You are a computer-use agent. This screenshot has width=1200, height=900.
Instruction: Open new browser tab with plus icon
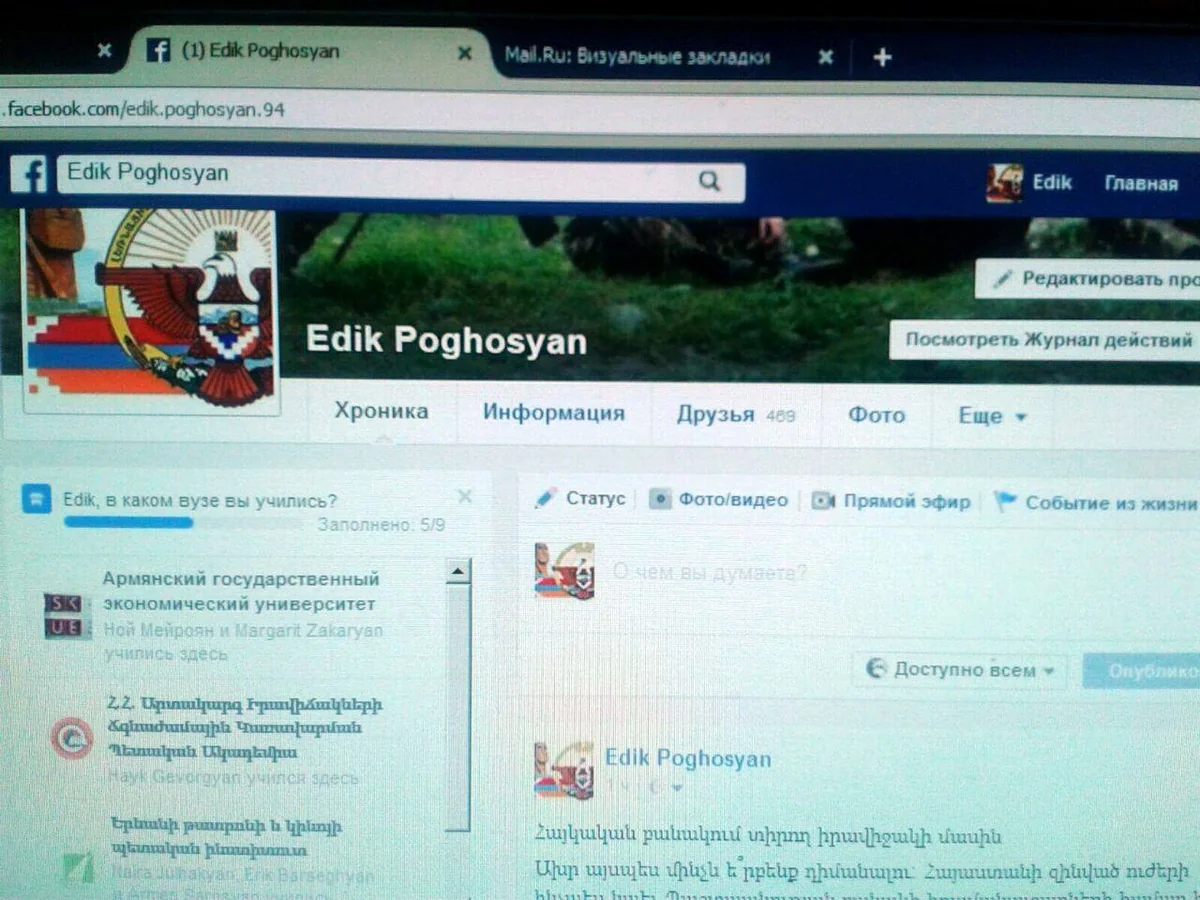[882, 57]
